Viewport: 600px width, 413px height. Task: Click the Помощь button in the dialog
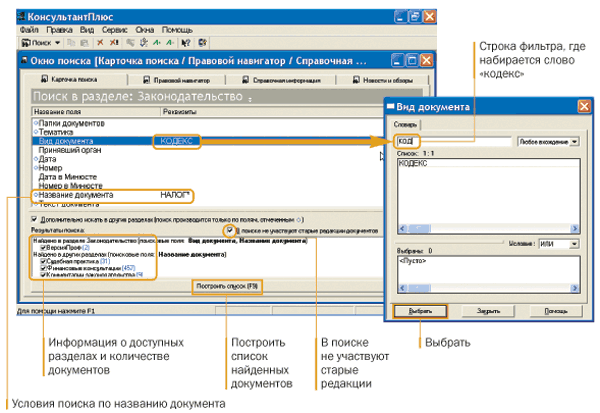[556, 311]
